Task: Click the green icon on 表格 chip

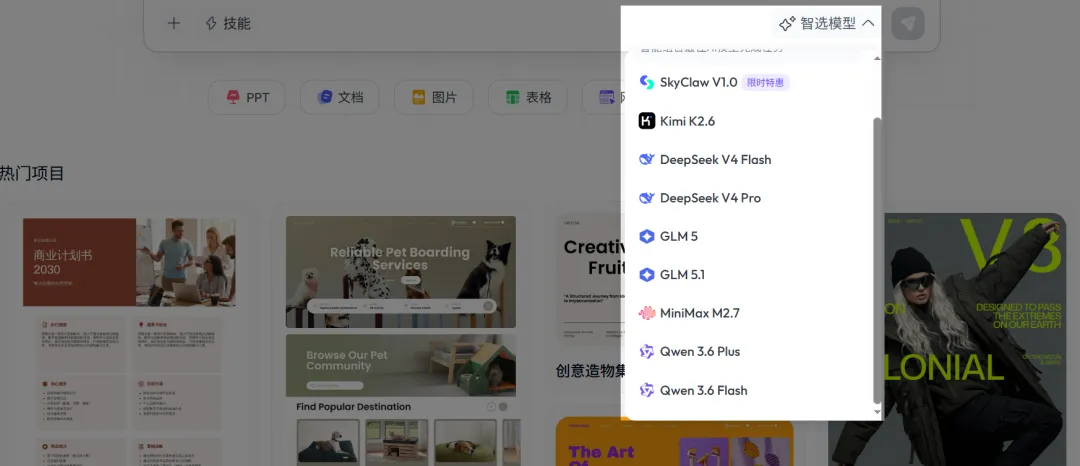Action: tap(512, 97)
